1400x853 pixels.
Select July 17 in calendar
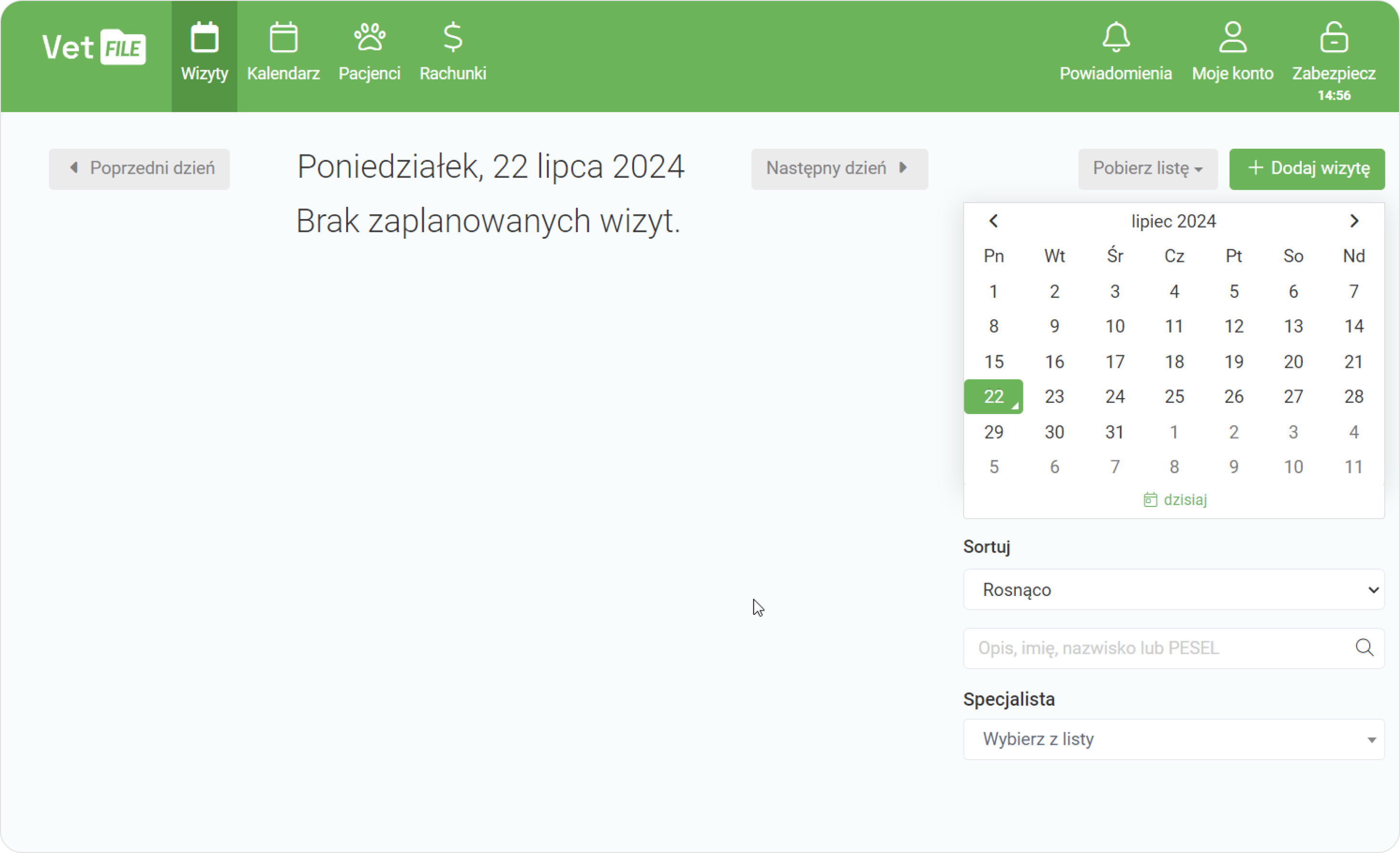click(x=1114, y=362)
